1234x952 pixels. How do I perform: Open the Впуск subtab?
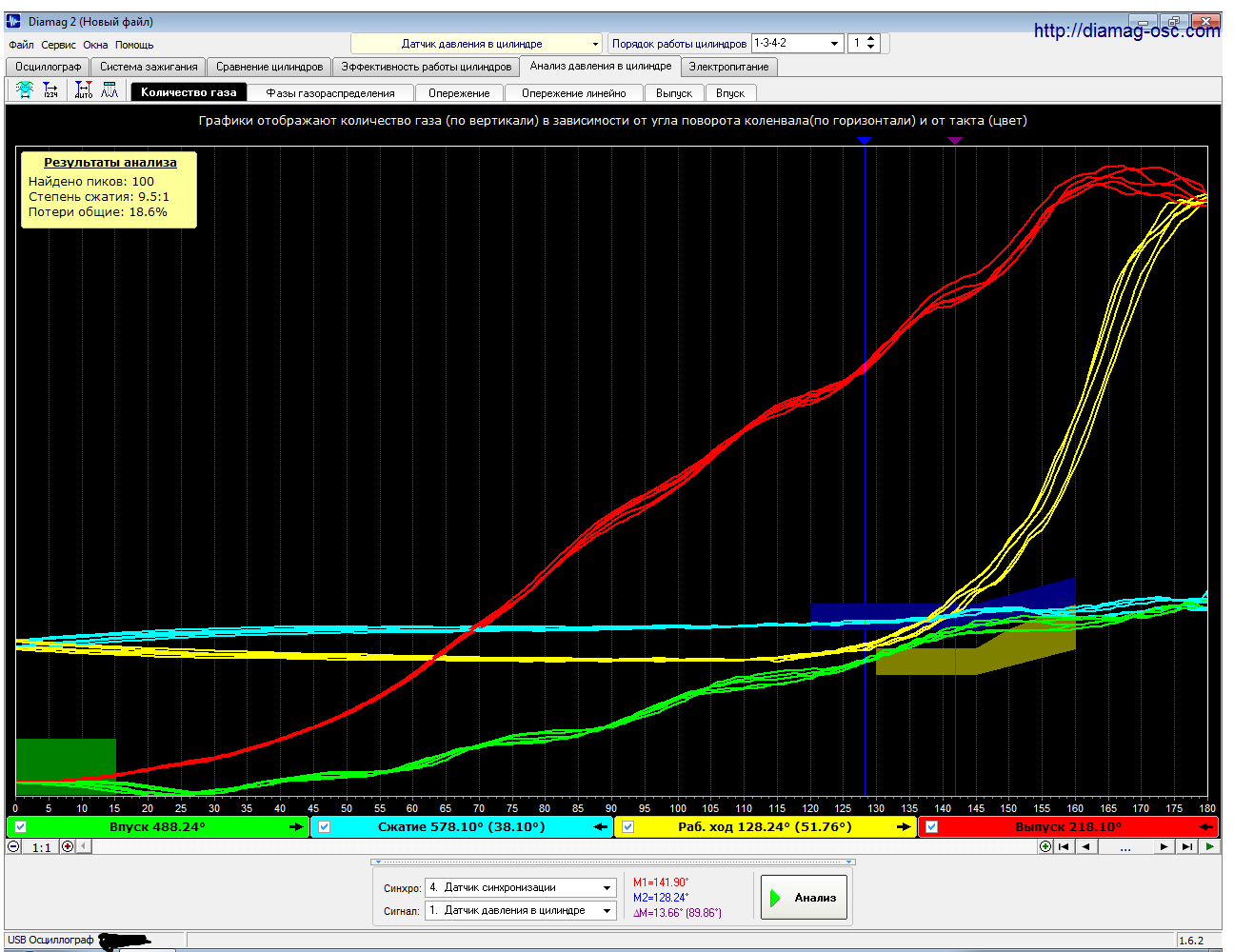pyautogui.click(x=730, y=92)
